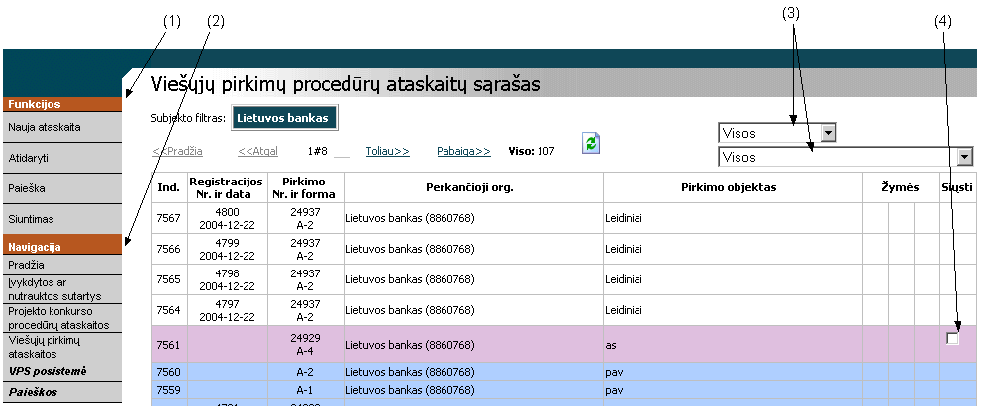Open Paieška from the Funkcijos menu
This screenshot has height=410, width=989.
click(62, 189)
